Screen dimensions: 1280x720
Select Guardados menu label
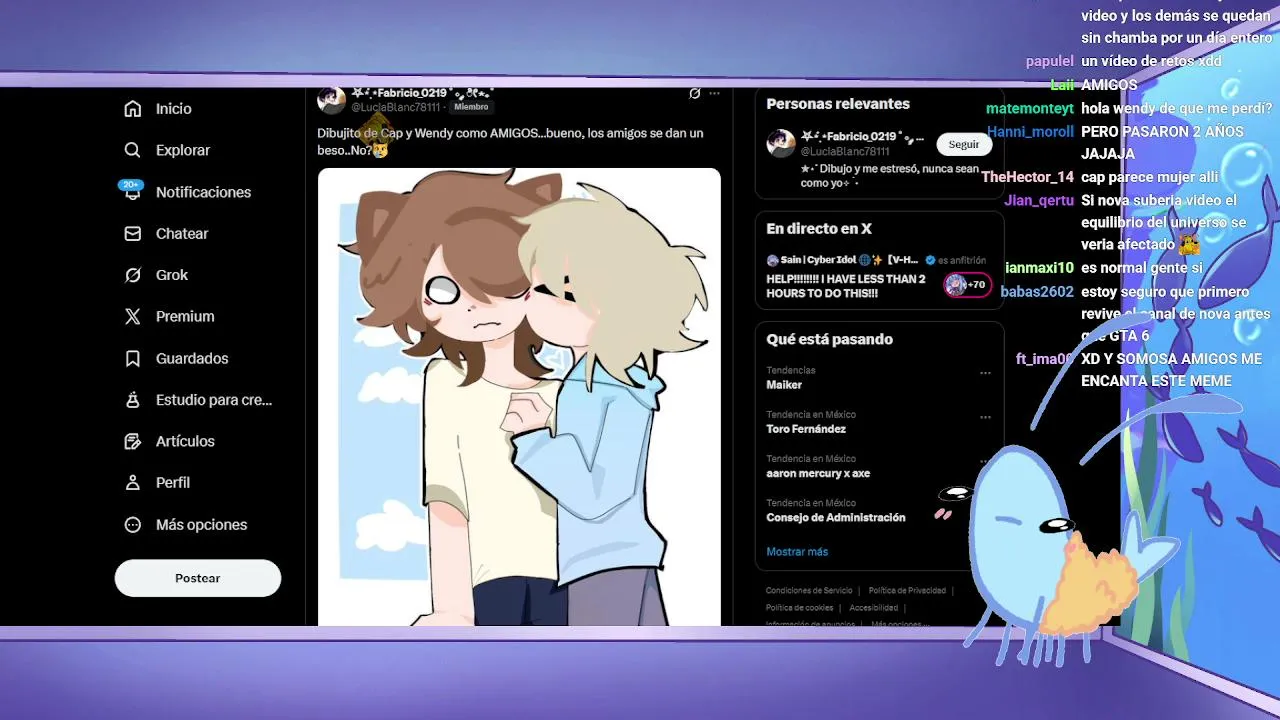point(192,358)
